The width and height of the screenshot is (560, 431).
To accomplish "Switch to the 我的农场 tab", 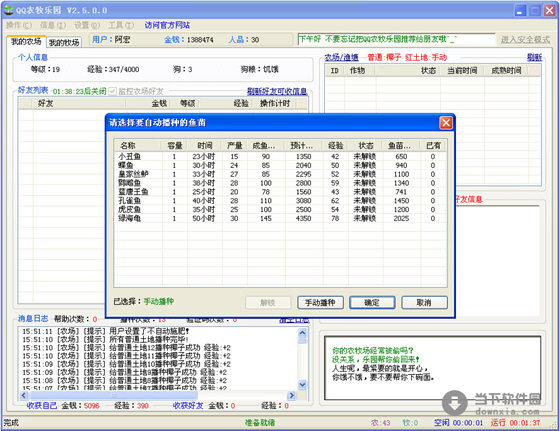I will coord(26,42).
